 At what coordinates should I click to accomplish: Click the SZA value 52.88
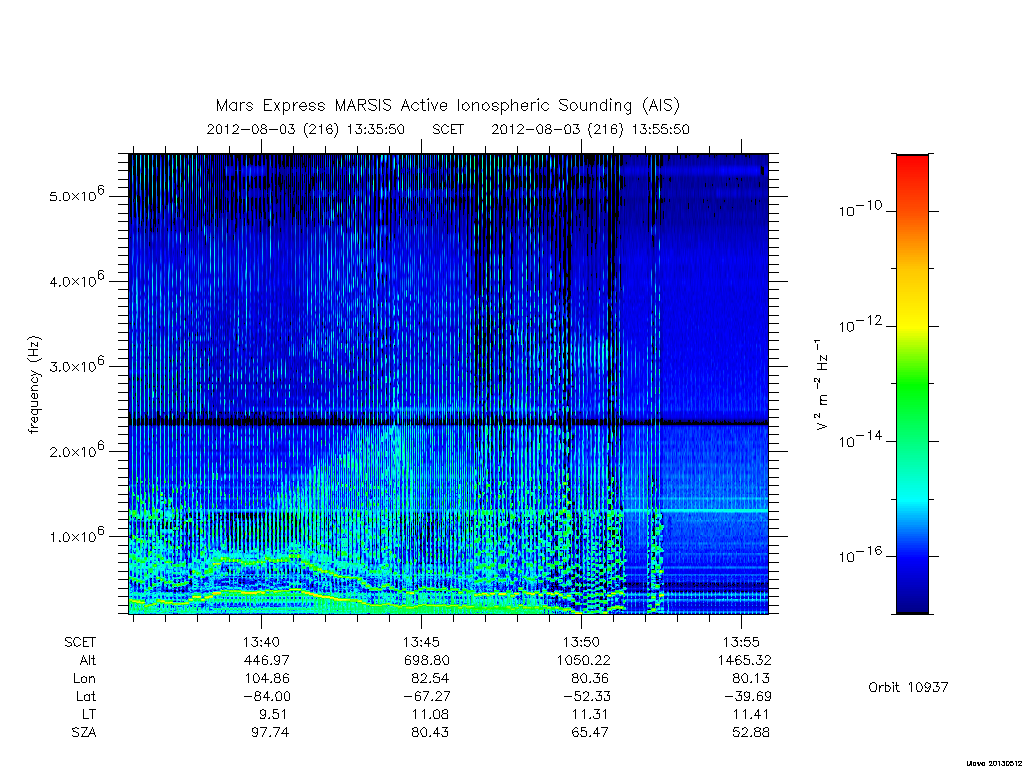(750, 733)
